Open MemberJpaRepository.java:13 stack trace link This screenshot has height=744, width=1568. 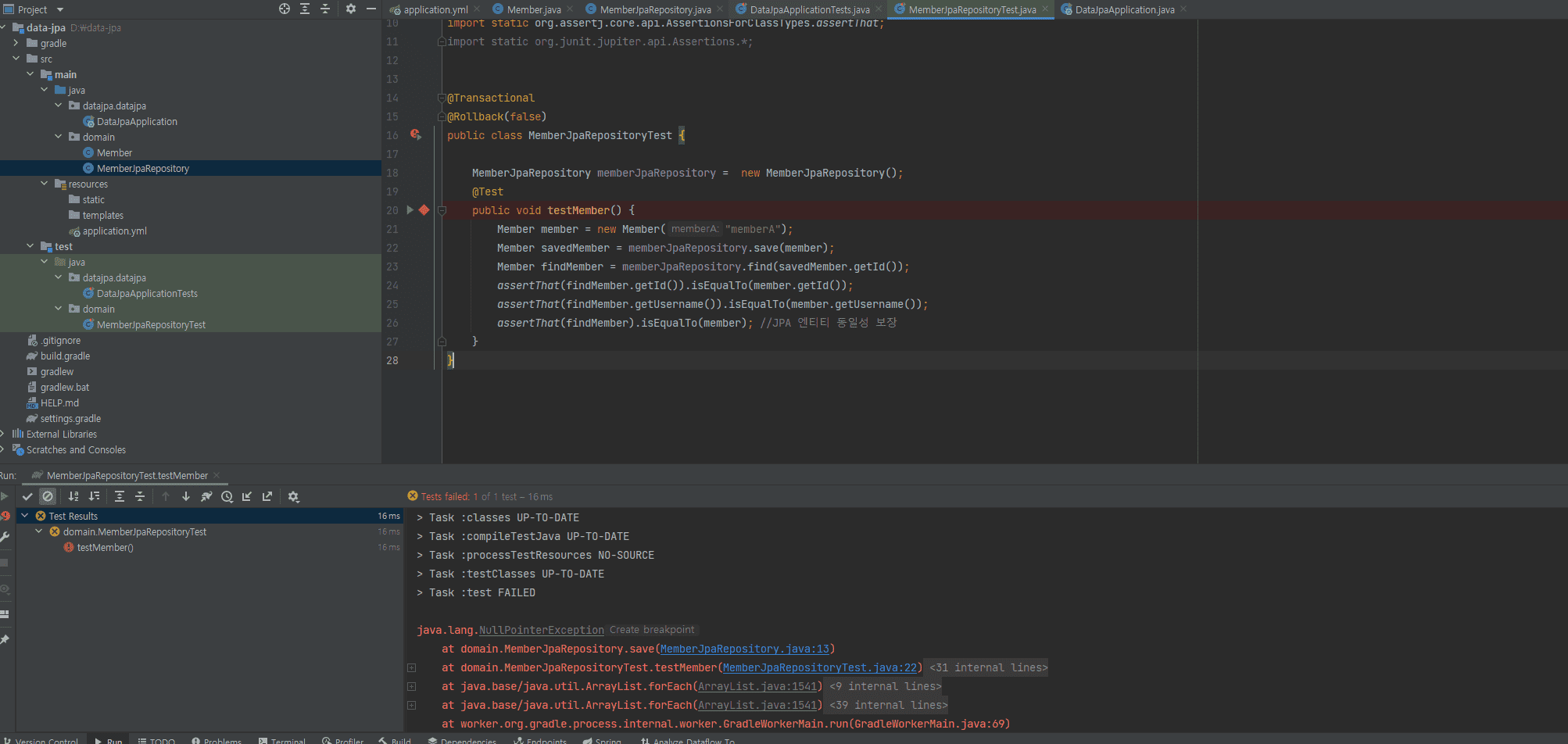pos(744,649)
